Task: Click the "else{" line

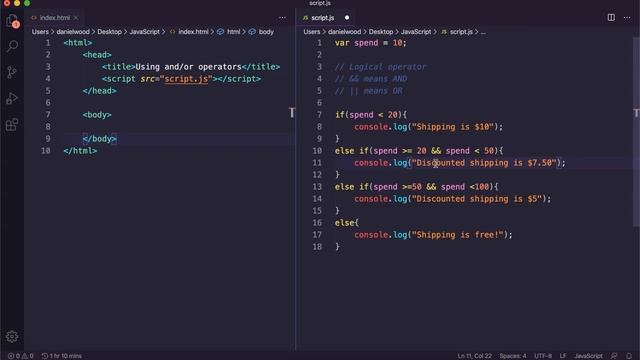Action: tap(347, 223)
